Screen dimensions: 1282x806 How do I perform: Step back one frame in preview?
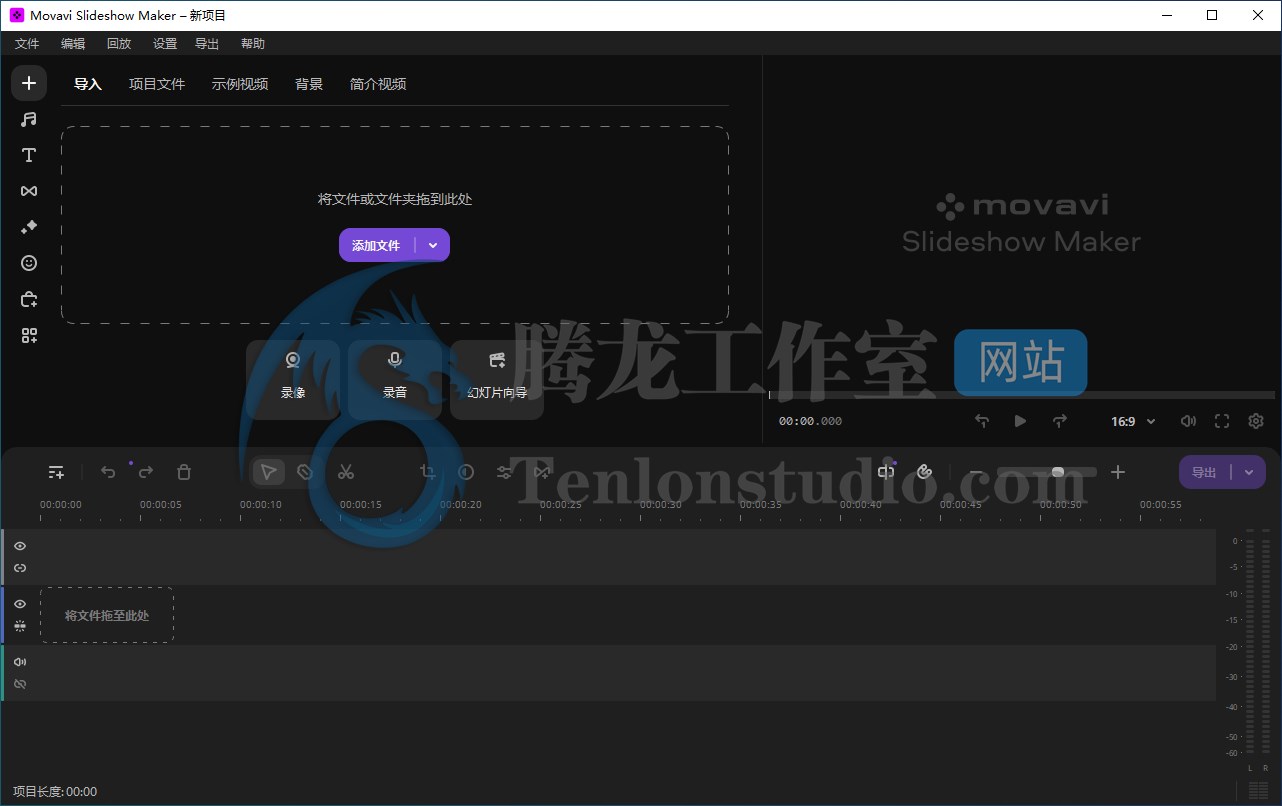point(982,421)
